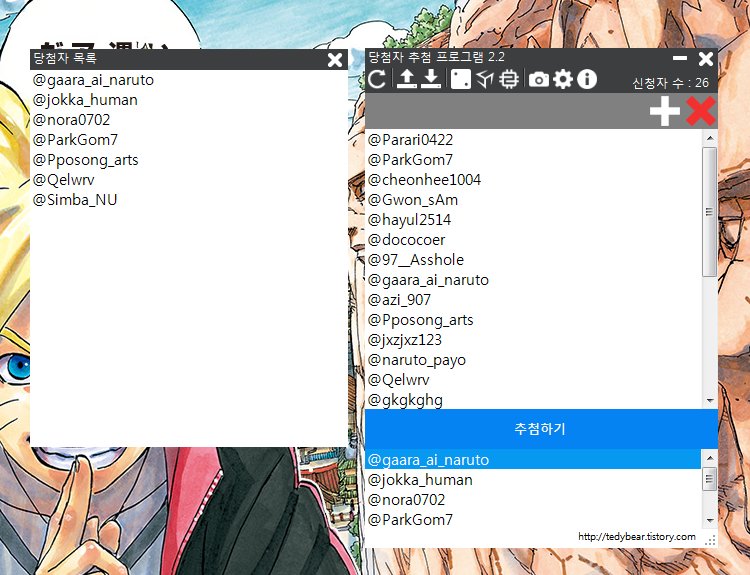
Task: Click the applicant list scrollbar thumb
Action: 709,211
